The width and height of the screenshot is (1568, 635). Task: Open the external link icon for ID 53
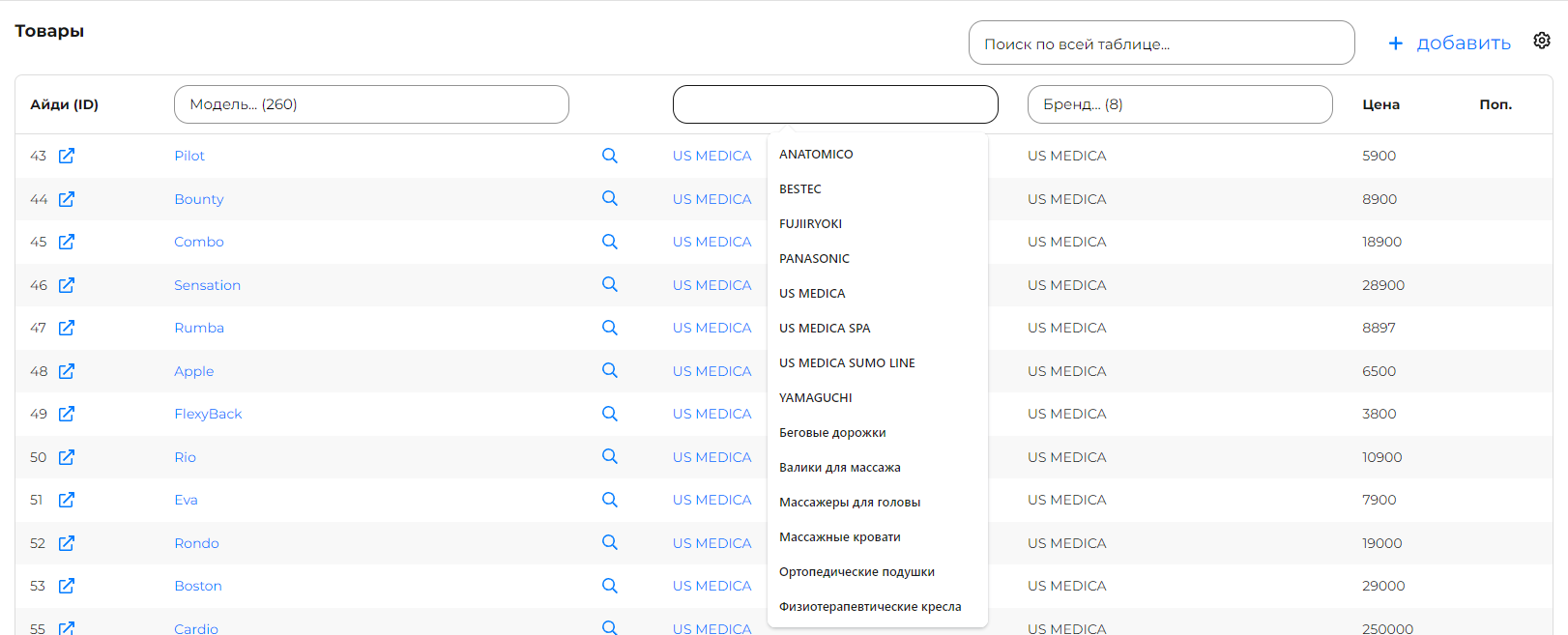(x=67, y=586)
